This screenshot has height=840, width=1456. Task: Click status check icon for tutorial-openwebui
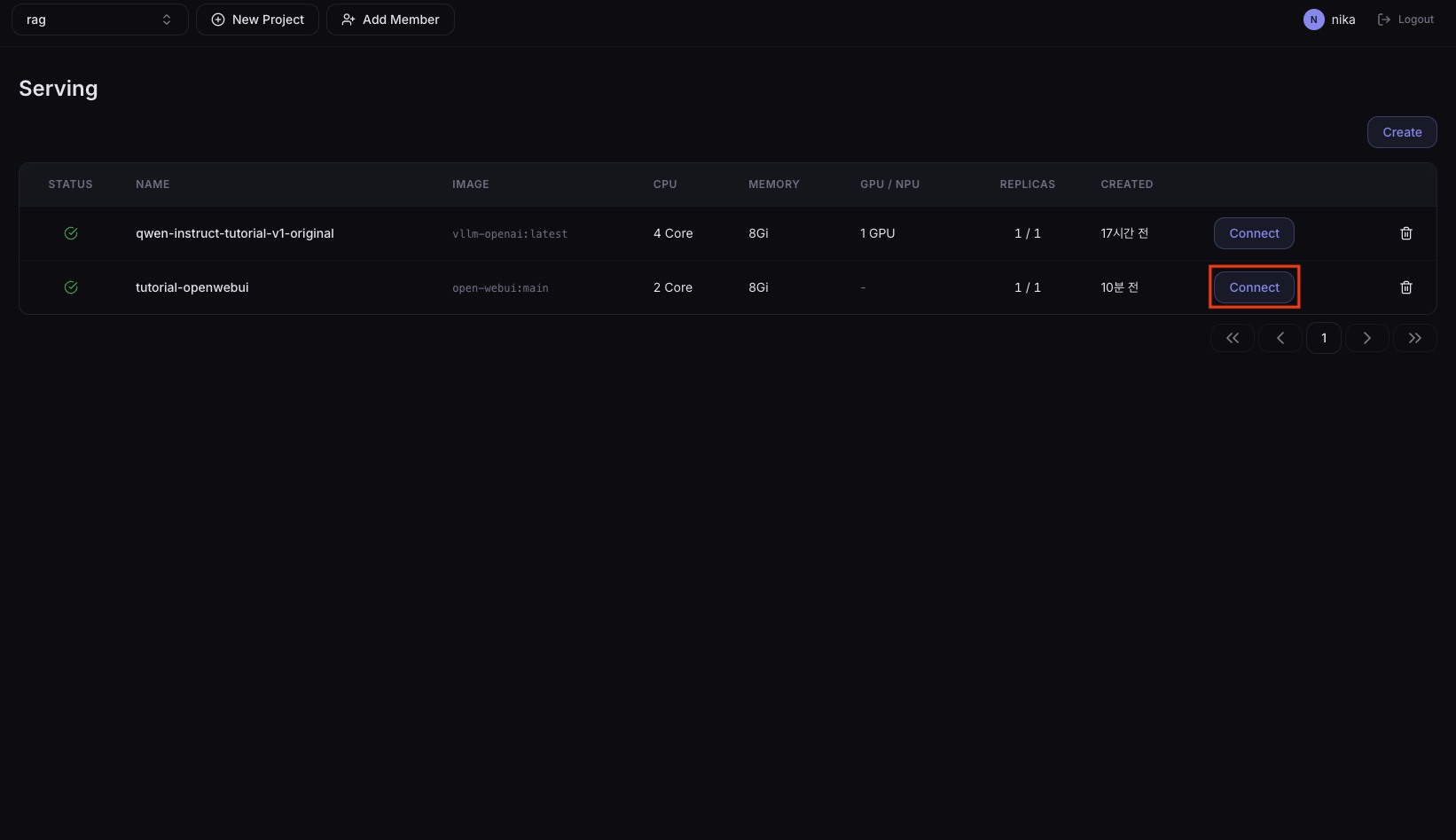click(71, 287)
